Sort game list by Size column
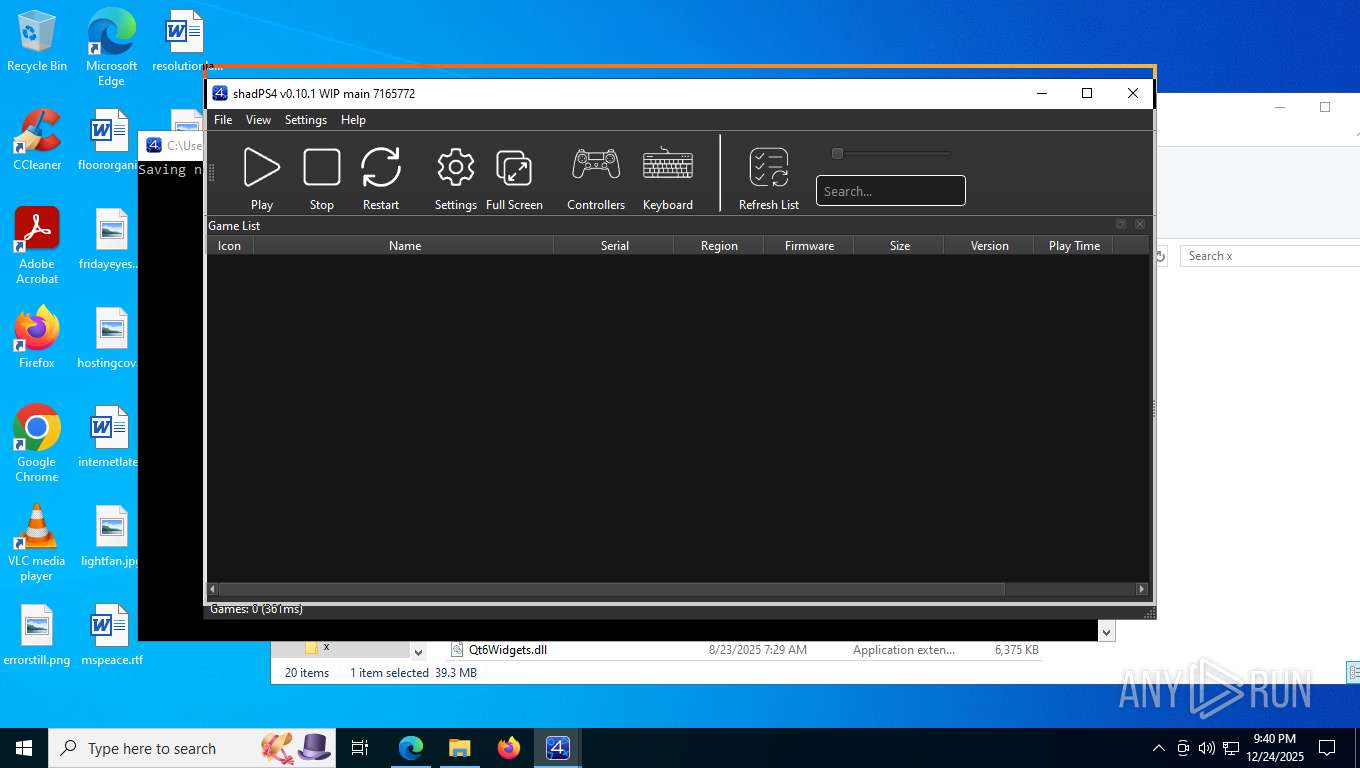Viewport: 1360px width, 768px height. 899,246
